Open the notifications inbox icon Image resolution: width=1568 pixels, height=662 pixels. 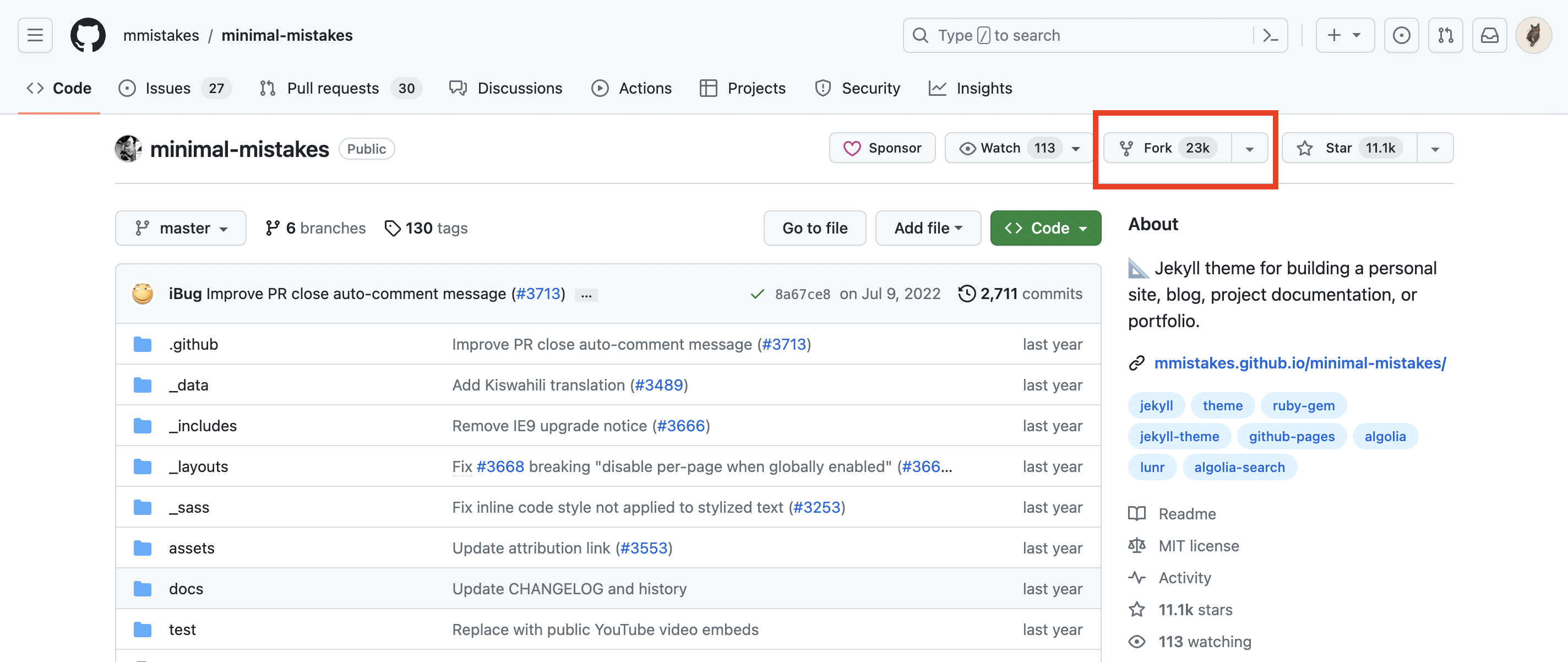(x=1489, y=35)
